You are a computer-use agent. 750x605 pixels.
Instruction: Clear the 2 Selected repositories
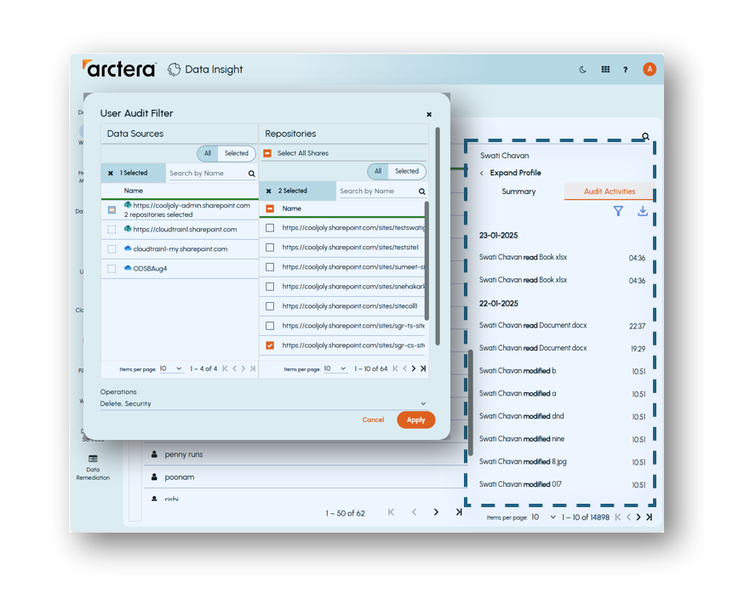pos(269,191)
